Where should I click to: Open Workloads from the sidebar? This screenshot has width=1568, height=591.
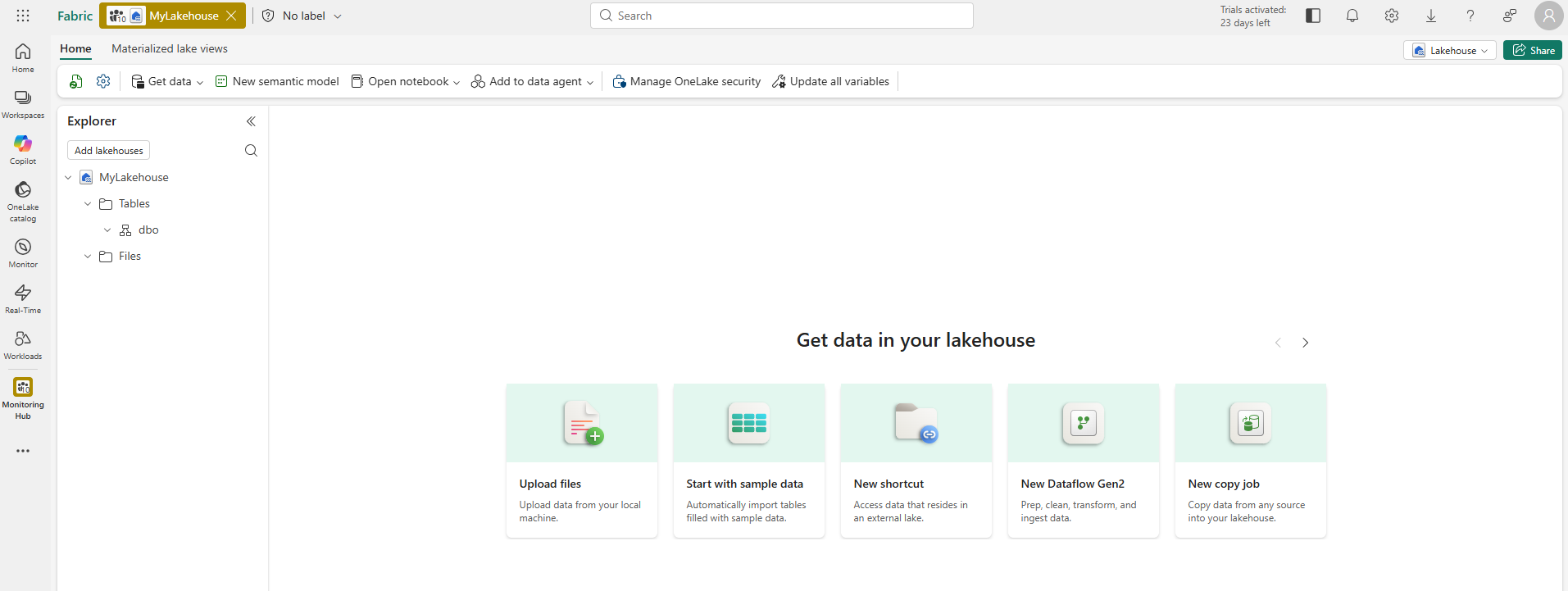23,344
